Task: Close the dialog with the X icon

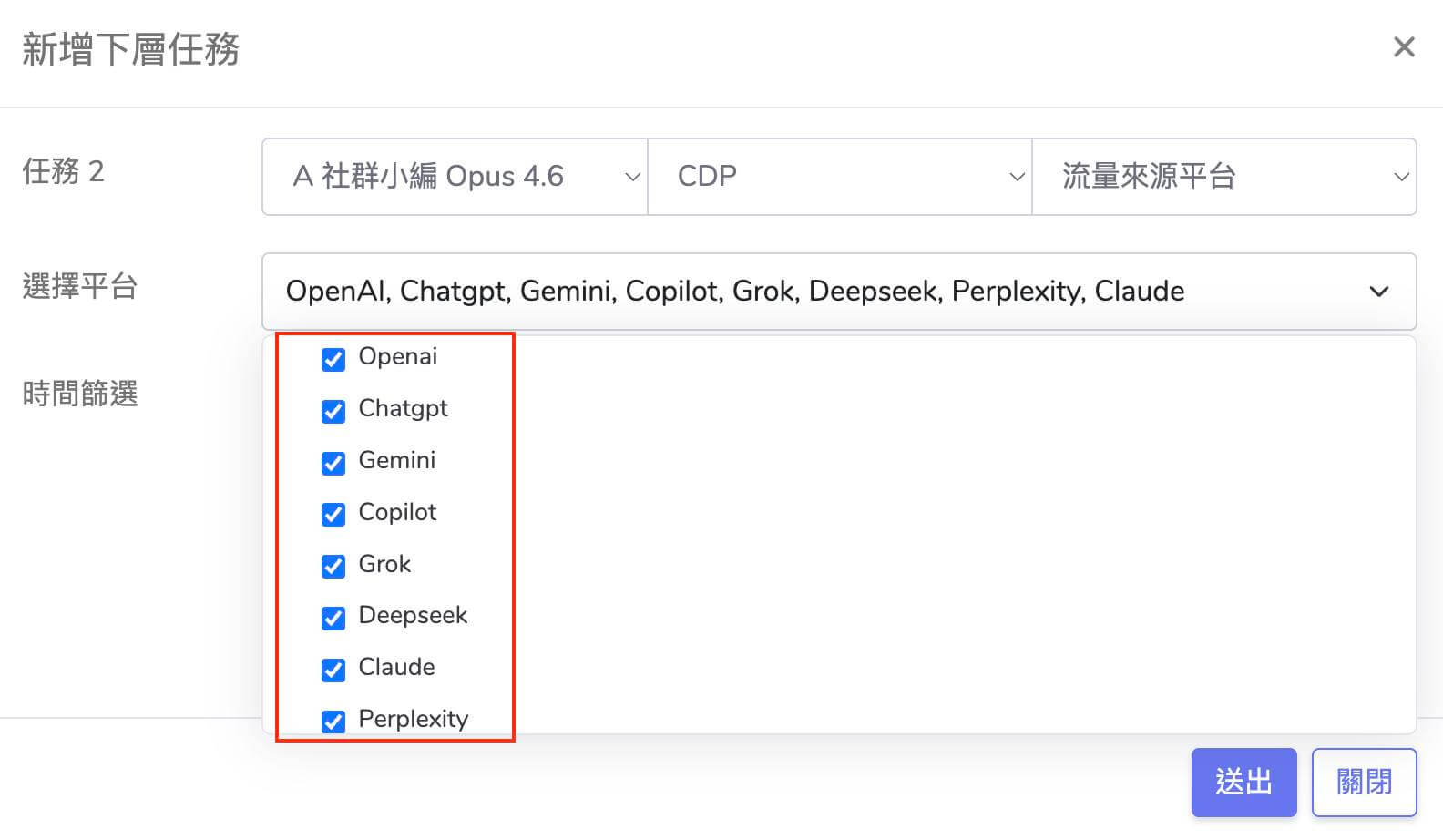Action: (1404, 47)
